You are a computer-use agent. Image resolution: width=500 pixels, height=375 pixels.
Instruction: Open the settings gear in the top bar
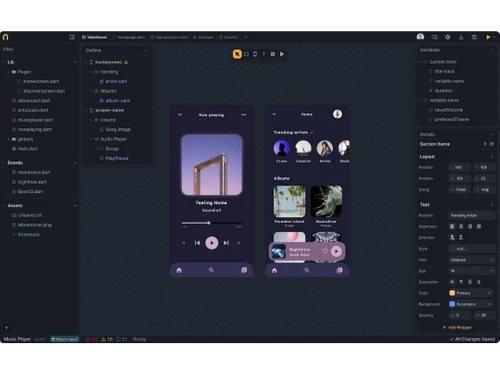click(x=448, y=37)
